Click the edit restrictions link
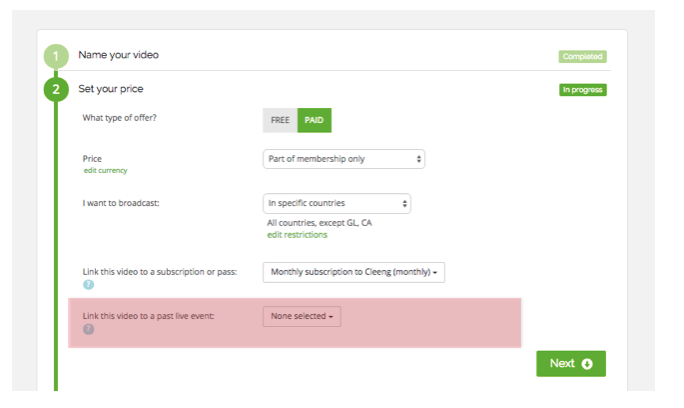 coord(297,235)
